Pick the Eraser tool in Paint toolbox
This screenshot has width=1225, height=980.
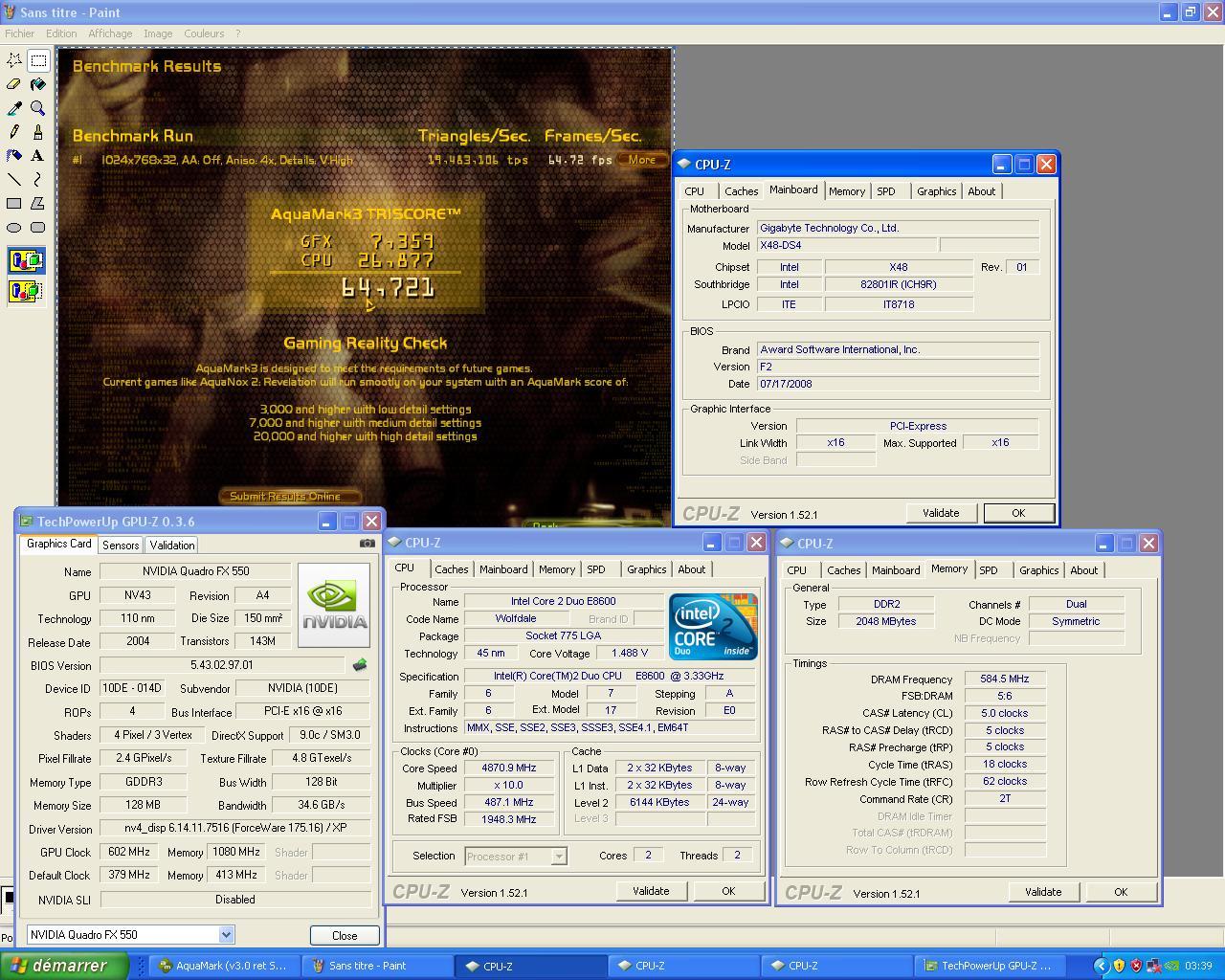pyautogui.click(x=14, y=84)
